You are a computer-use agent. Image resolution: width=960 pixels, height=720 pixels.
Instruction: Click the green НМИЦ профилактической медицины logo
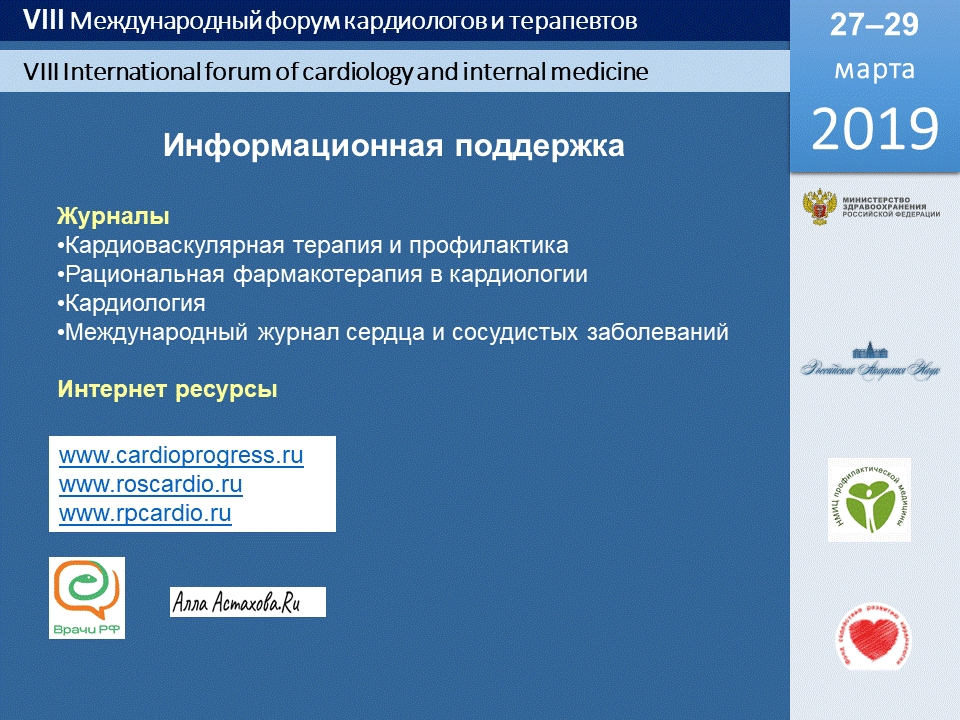pyautogui.click(x=869, y=500)
